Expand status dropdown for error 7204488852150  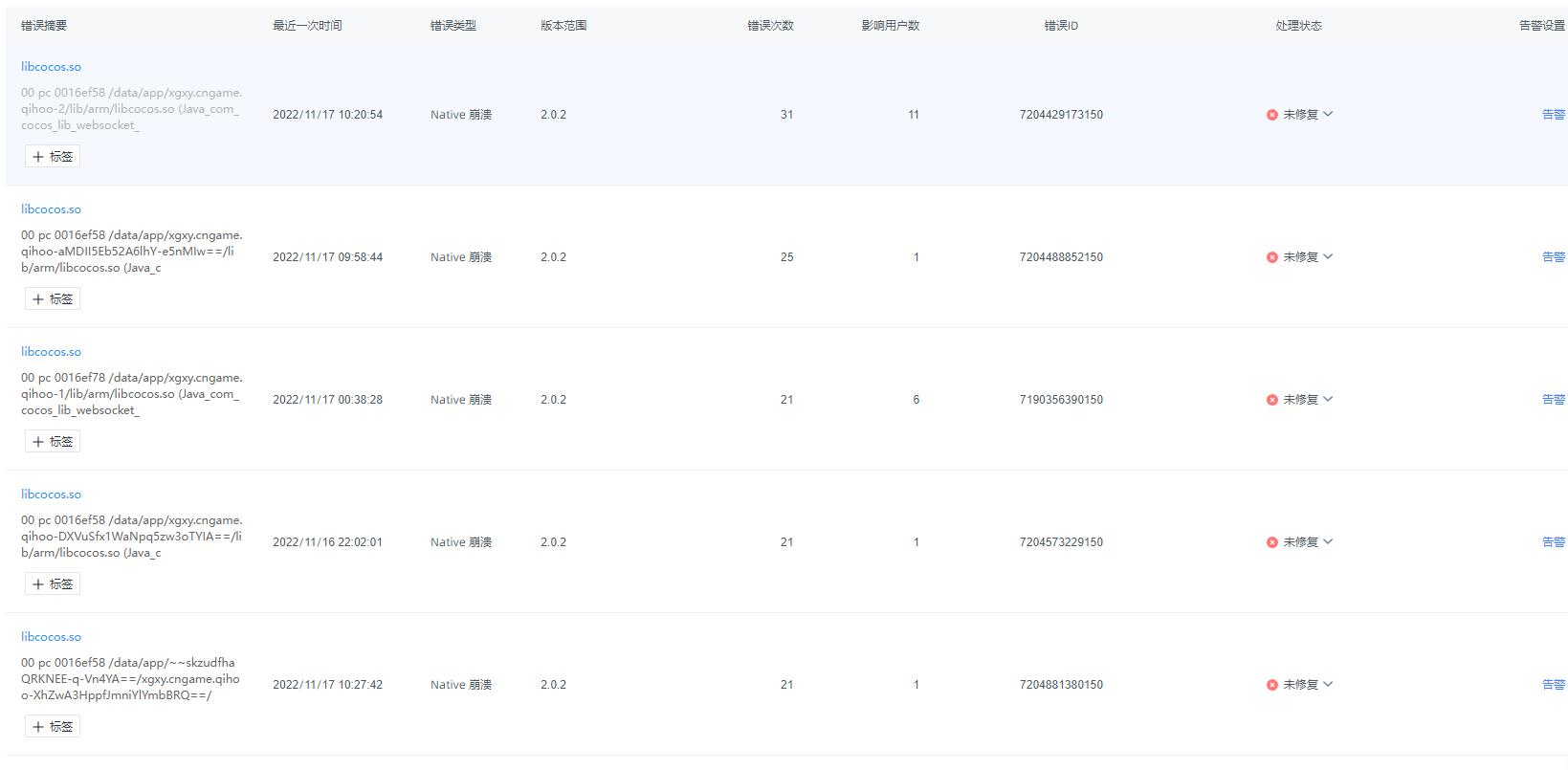coord(1328,257)
